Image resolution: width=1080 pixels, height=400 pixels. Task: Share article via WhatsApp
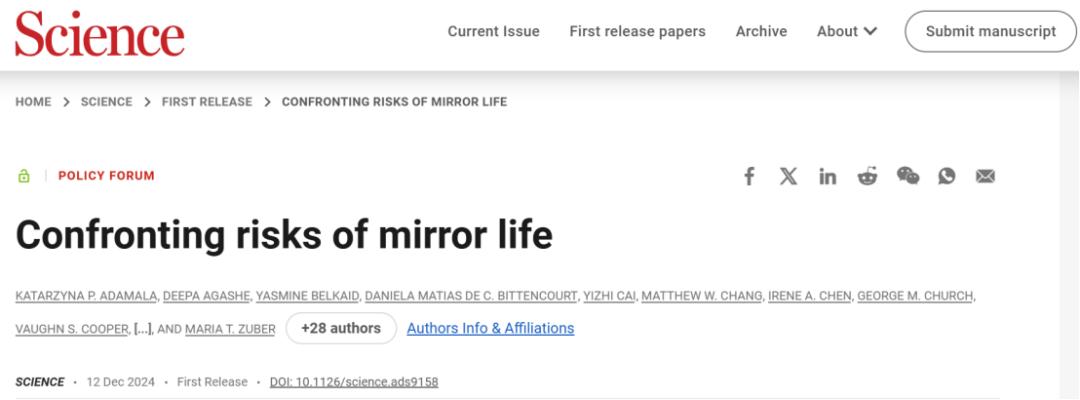[x=946, y=176]
